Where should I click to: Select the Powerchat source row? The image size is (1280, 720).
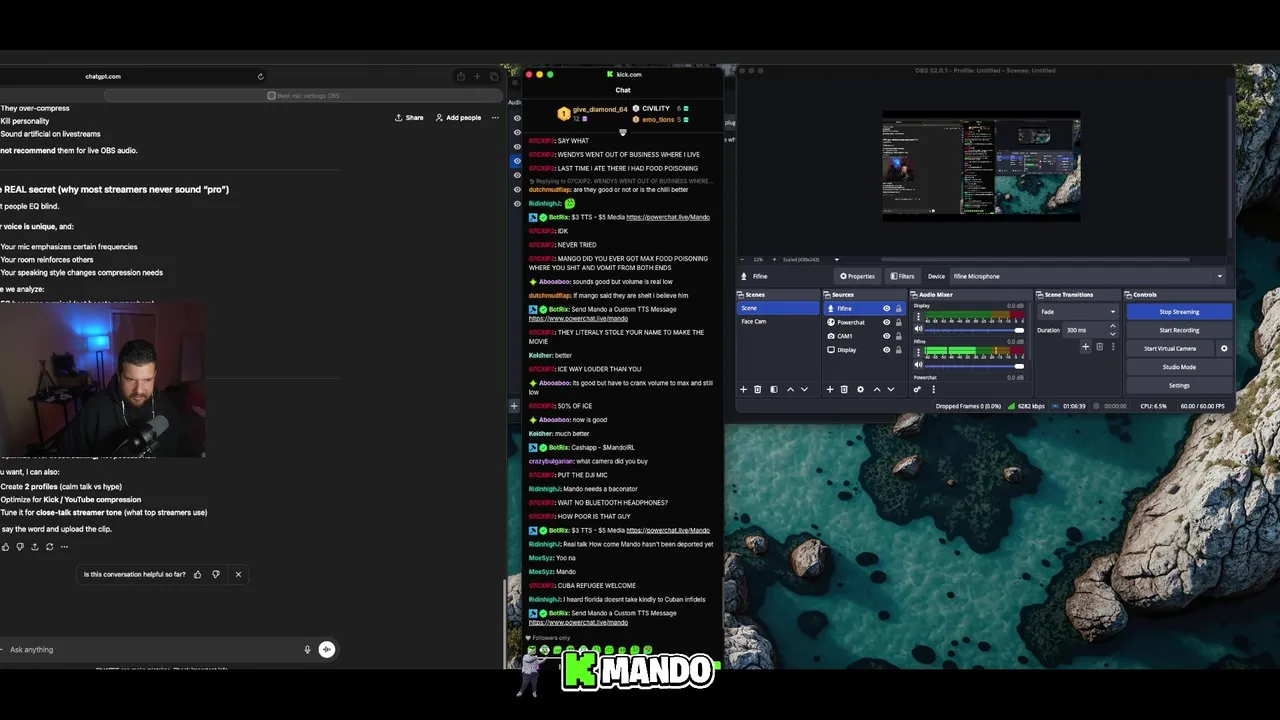point(865,322)
